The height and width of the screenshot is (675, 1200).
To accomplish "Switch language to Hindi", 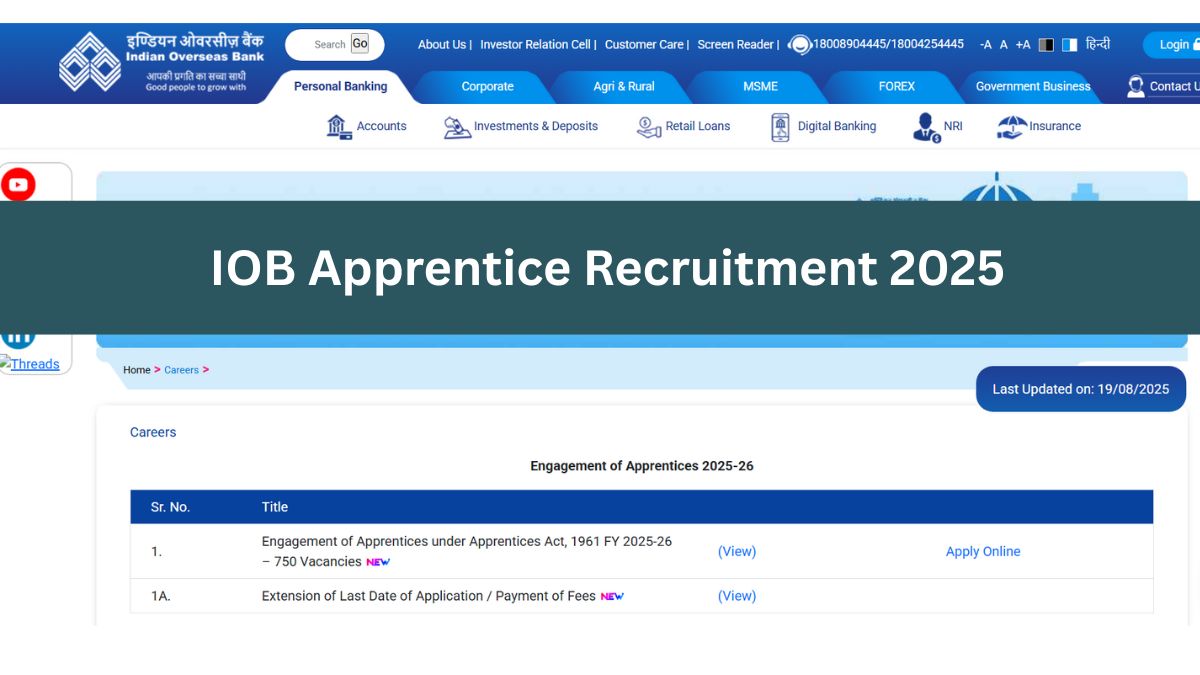I will (1098, 45).
